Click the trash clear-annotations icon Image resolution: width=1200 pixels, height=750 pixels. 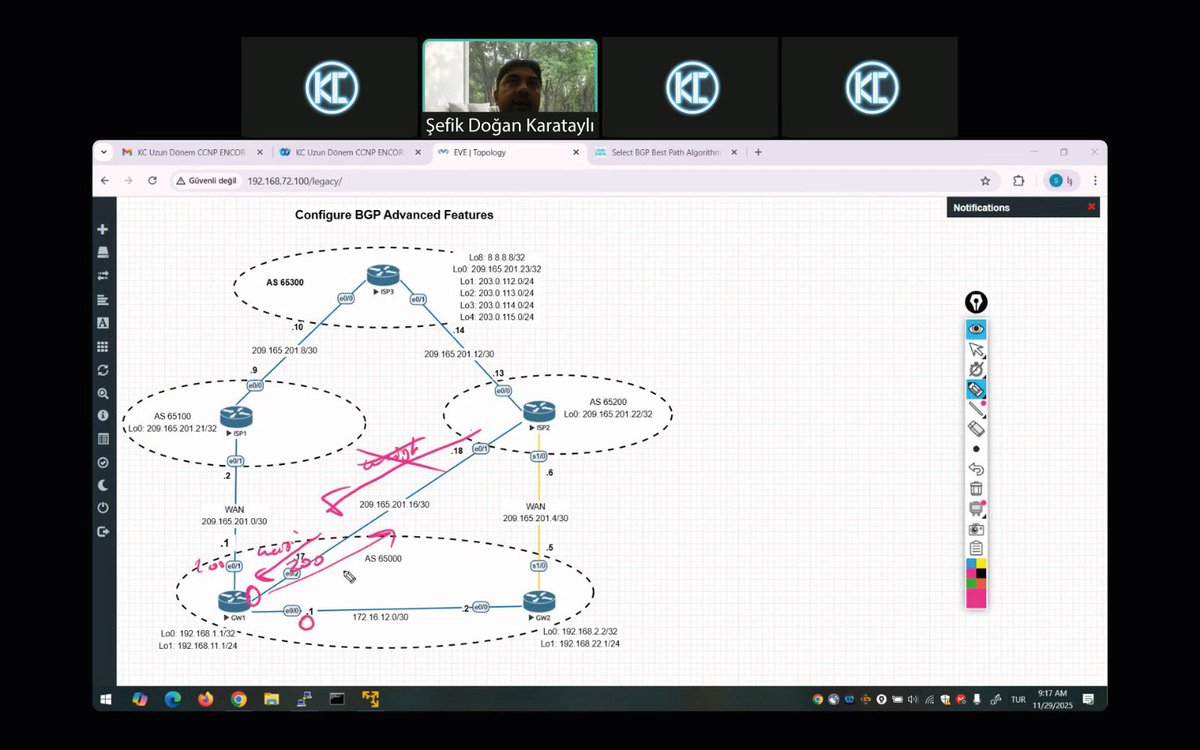pos(976,489)
